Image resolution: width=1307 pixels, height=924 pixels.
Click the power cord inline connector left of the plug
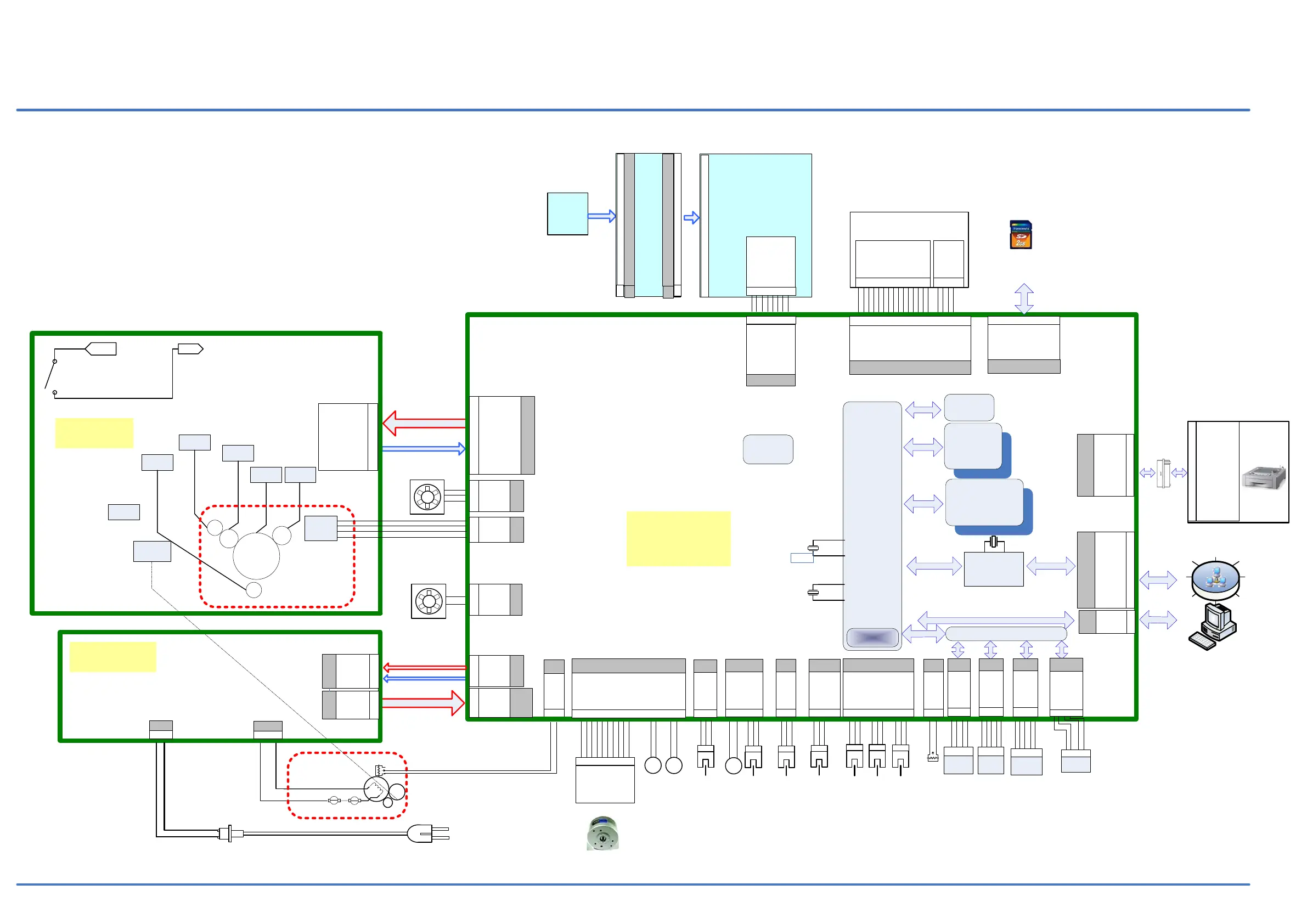[230, 833]
